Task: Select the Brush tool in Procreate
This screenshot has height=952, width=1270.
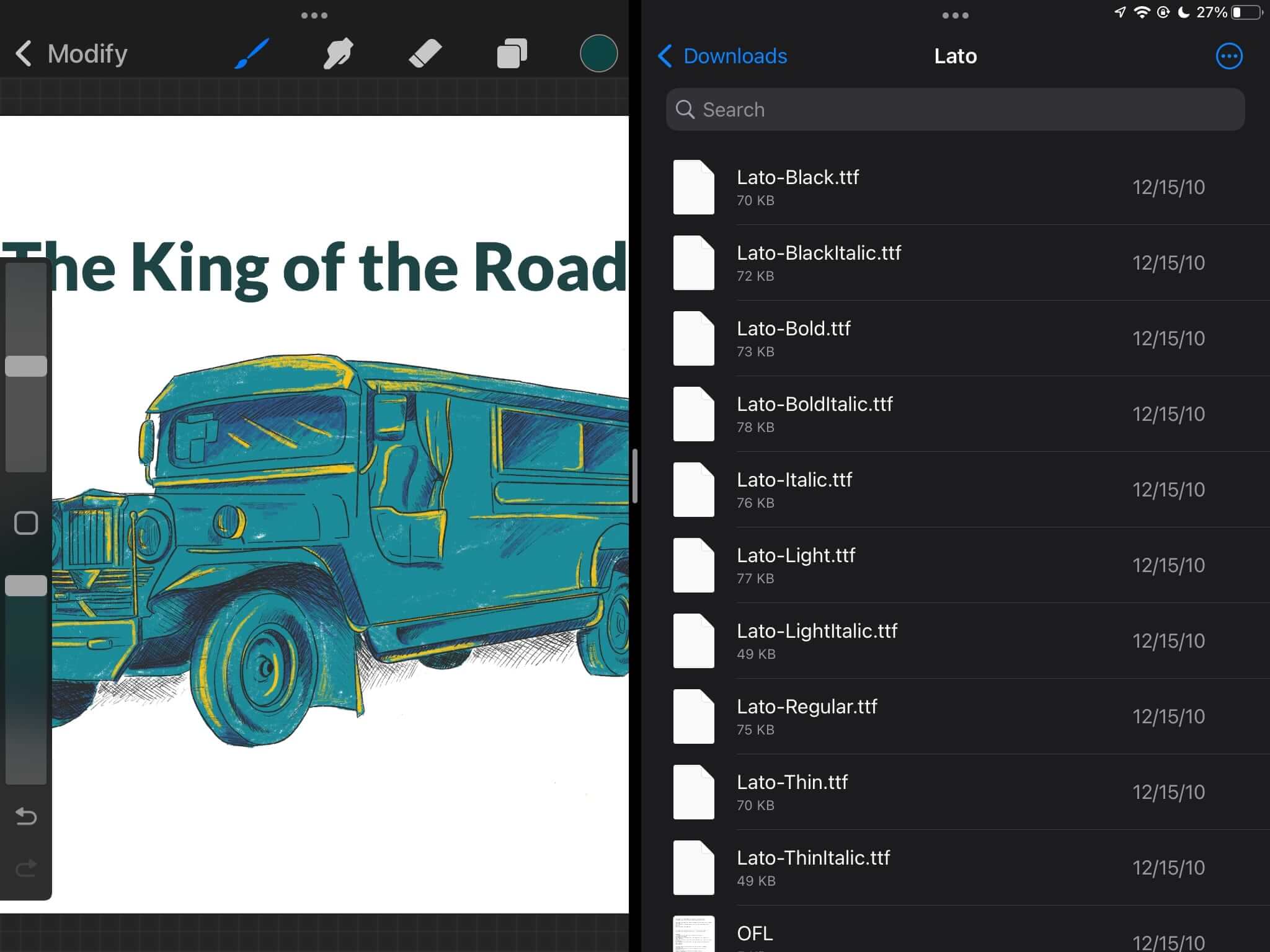Action: [x=252, y=54]
